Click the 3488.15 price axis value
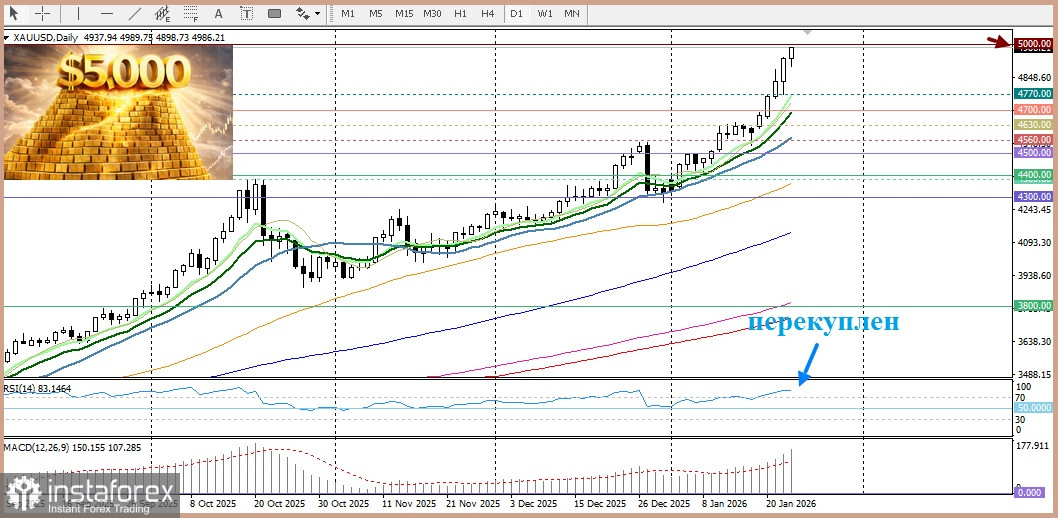Viewport: 1058px width, 518px height. [x=1036, y=374]
